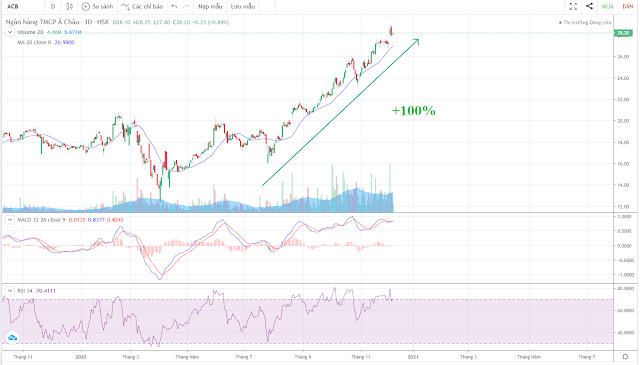Share the chart via share icon

pyautogui.click(x=589, y=6)
